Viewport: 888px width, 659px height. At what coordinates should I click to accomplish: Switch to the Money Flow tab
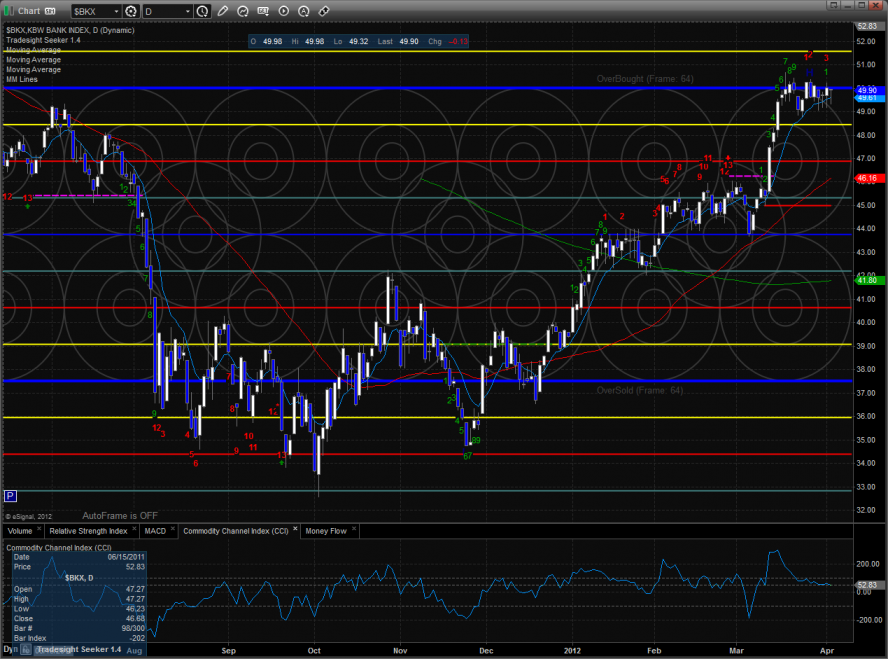(325, 530)
